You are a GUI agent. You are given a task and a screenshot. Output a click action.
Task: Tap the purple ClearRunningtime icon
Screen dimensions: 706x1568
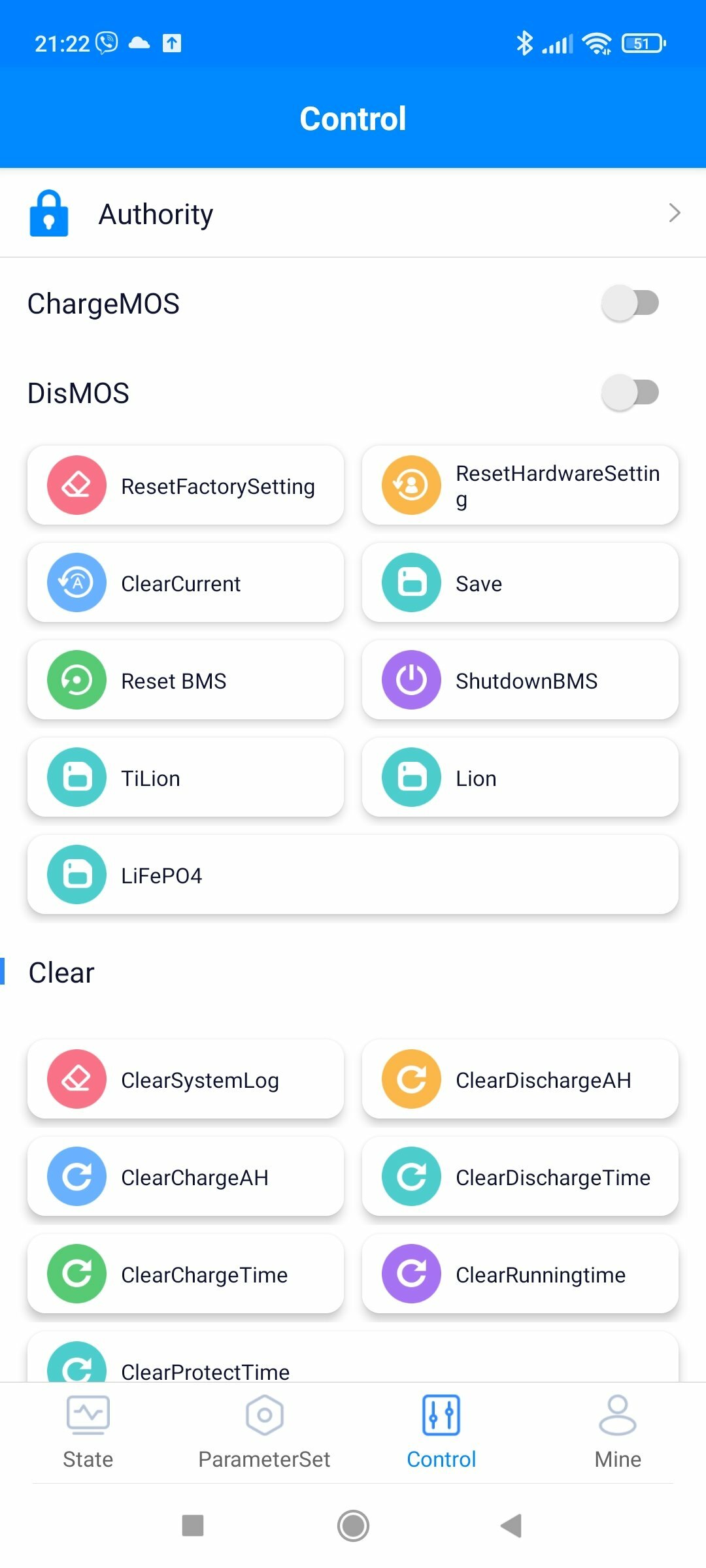coord(411,1274)
